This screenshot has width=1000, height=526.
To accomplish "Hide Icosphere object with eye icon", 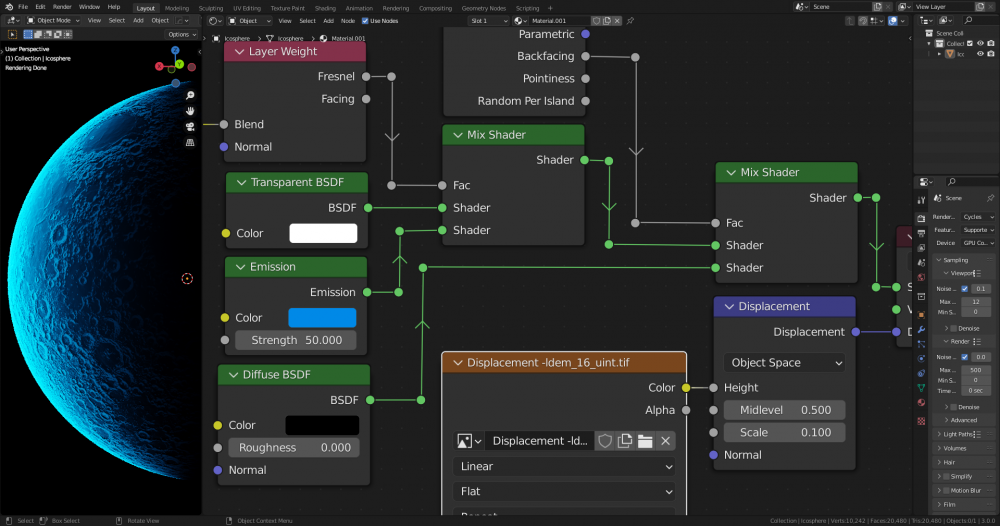I will [980, 54].
